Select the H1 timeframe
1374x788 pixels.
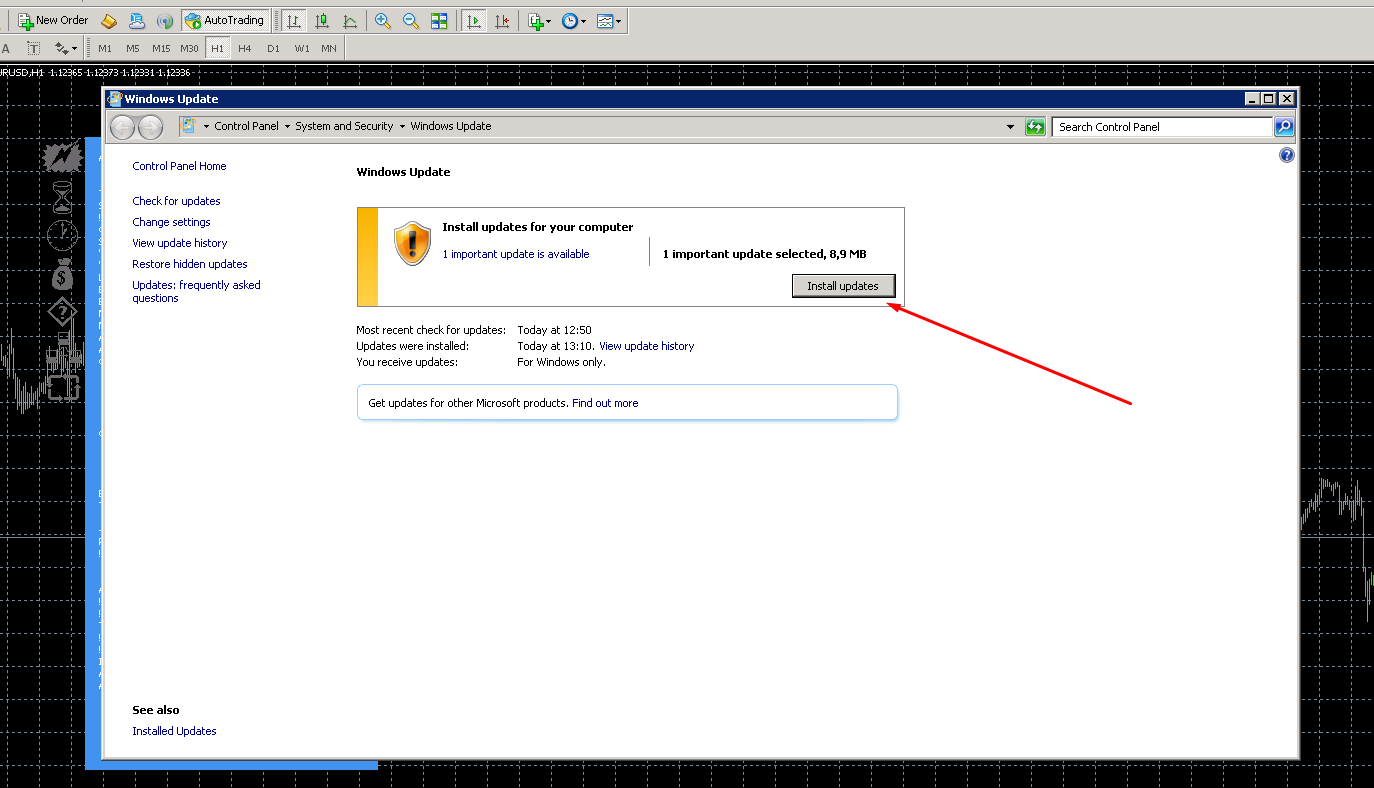pos(217,48)
